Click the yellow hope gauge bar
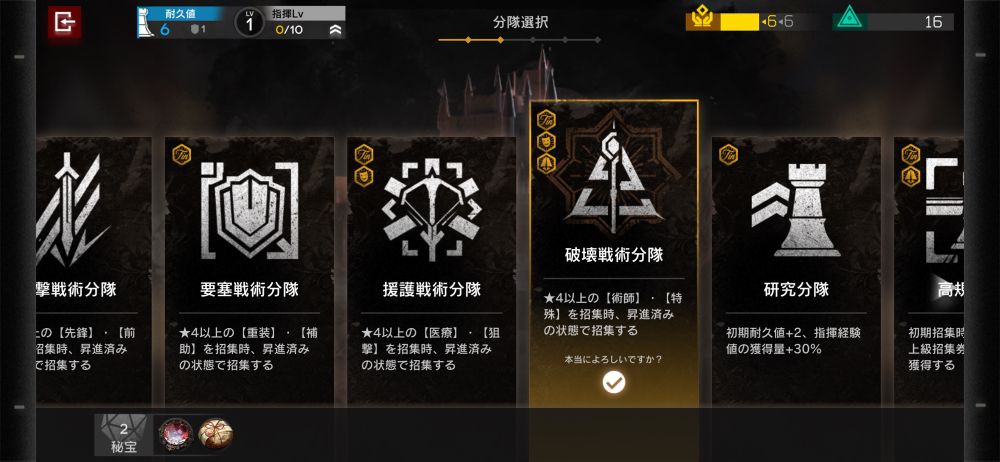The height and width of the screenshot is (462, 1000). coord(739,22)
